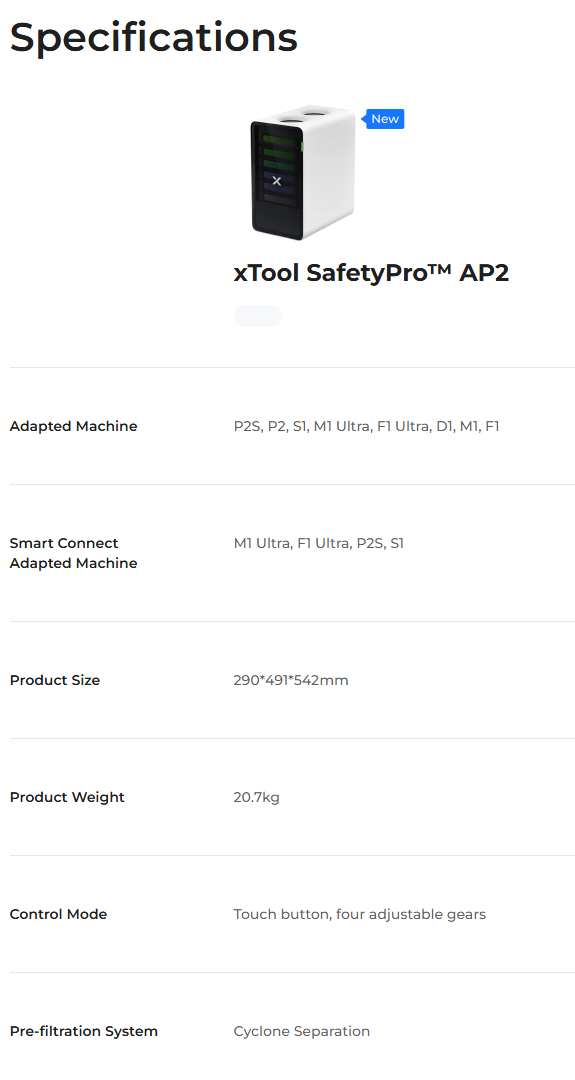The height and width of the screenshot is (1080, 575).
Task: Click the green filter indicator bars on the device image
Action: (x=278, y=152)
